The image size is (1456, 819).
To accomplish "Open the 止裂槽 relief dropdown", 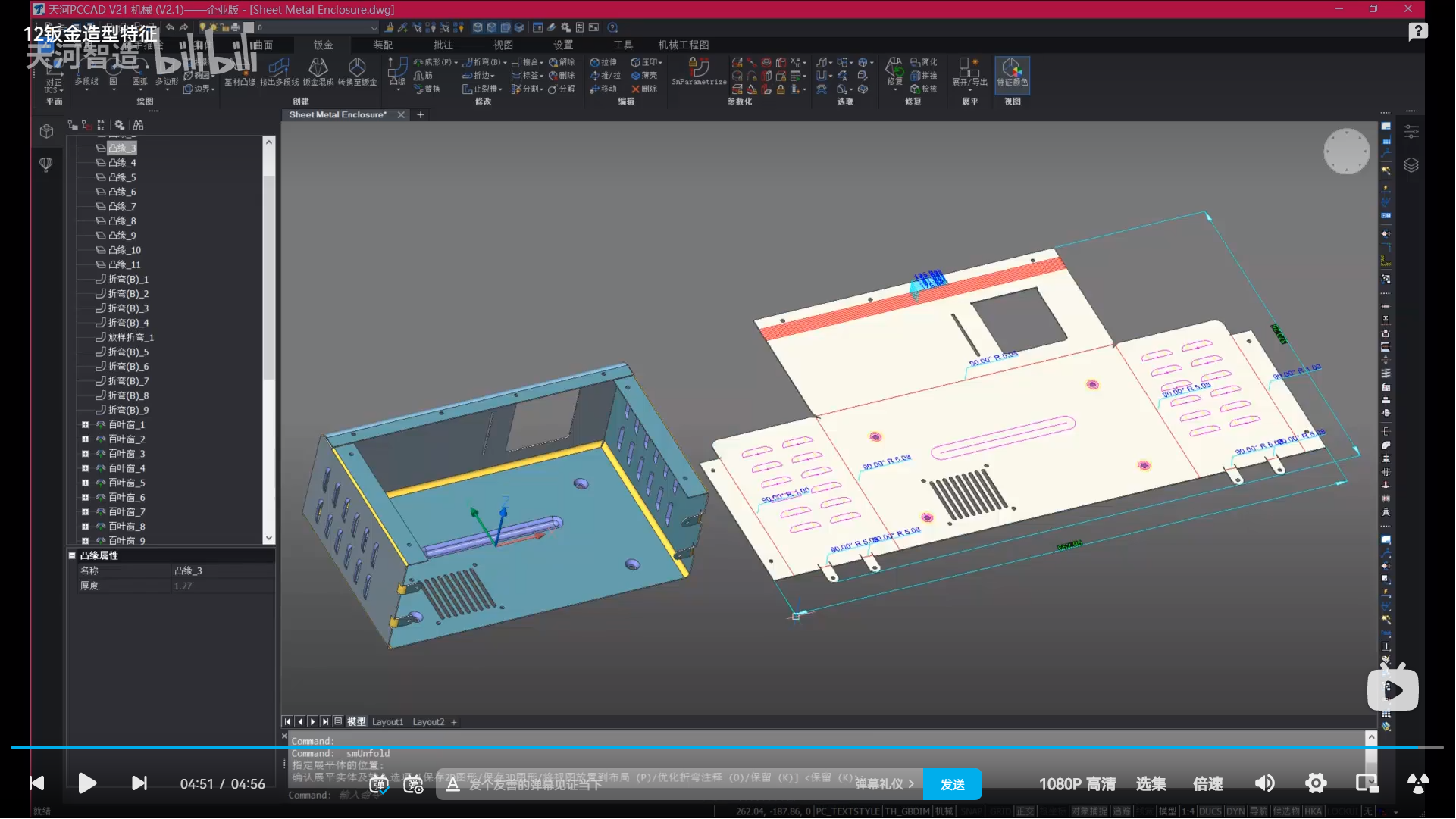I will click(482, 89).
